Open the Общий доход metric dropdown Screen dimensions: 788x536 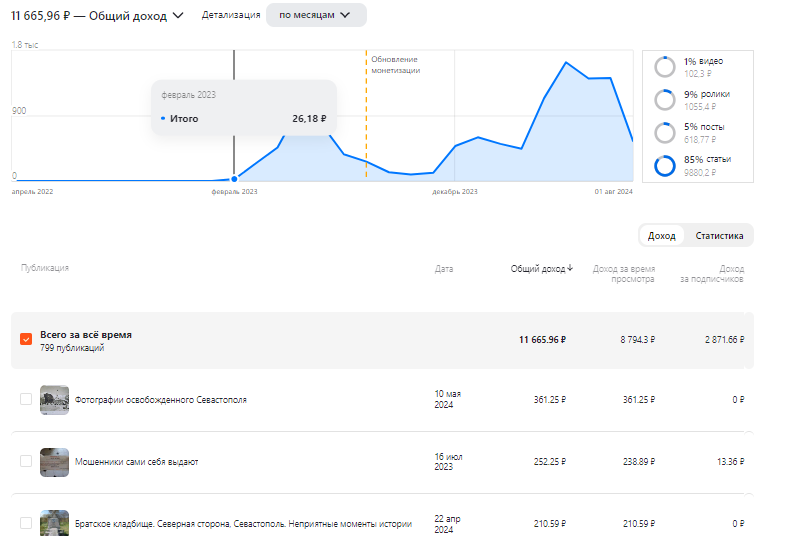coord(178,15)
